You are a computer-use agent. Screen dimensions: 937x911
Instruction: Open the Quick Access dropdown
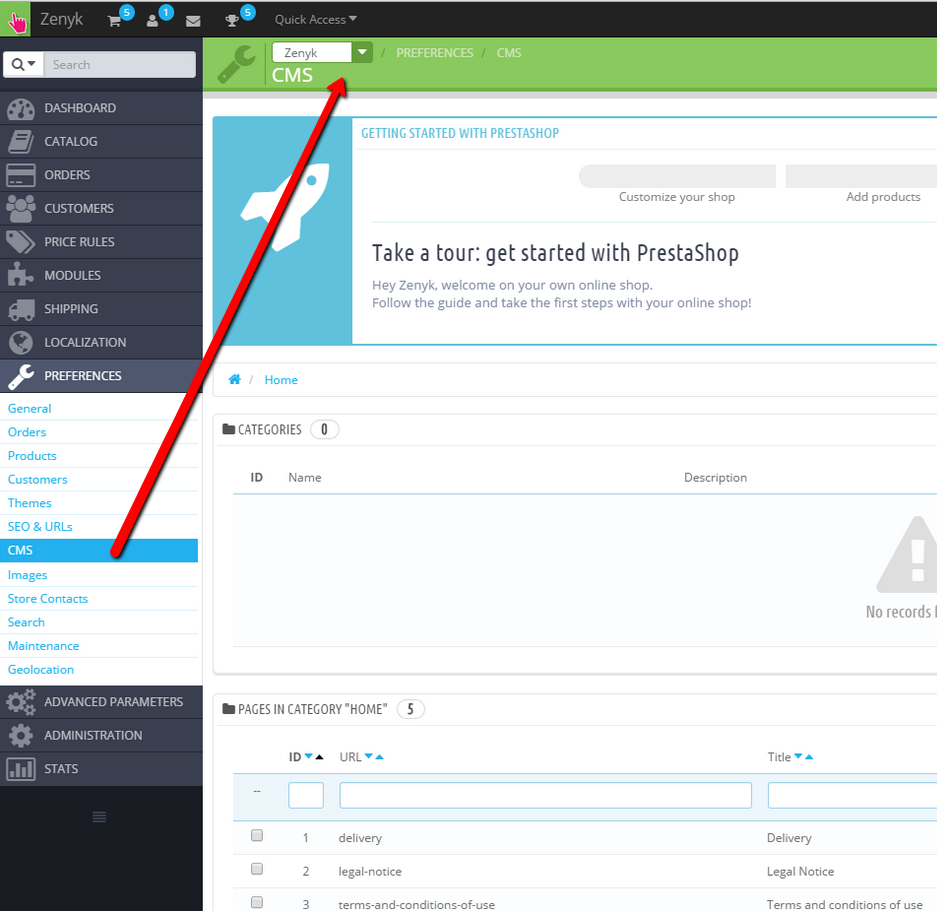click(316, 20)
